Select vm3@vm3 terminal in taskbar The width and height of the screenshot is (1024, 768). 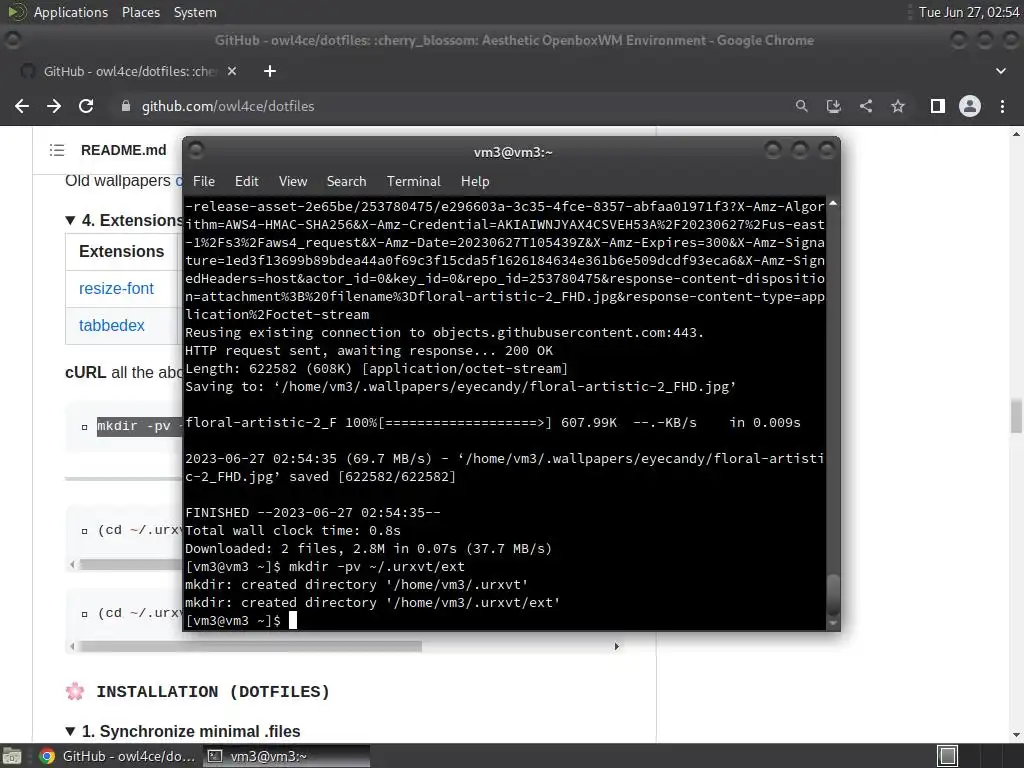(x=285, y=756)
